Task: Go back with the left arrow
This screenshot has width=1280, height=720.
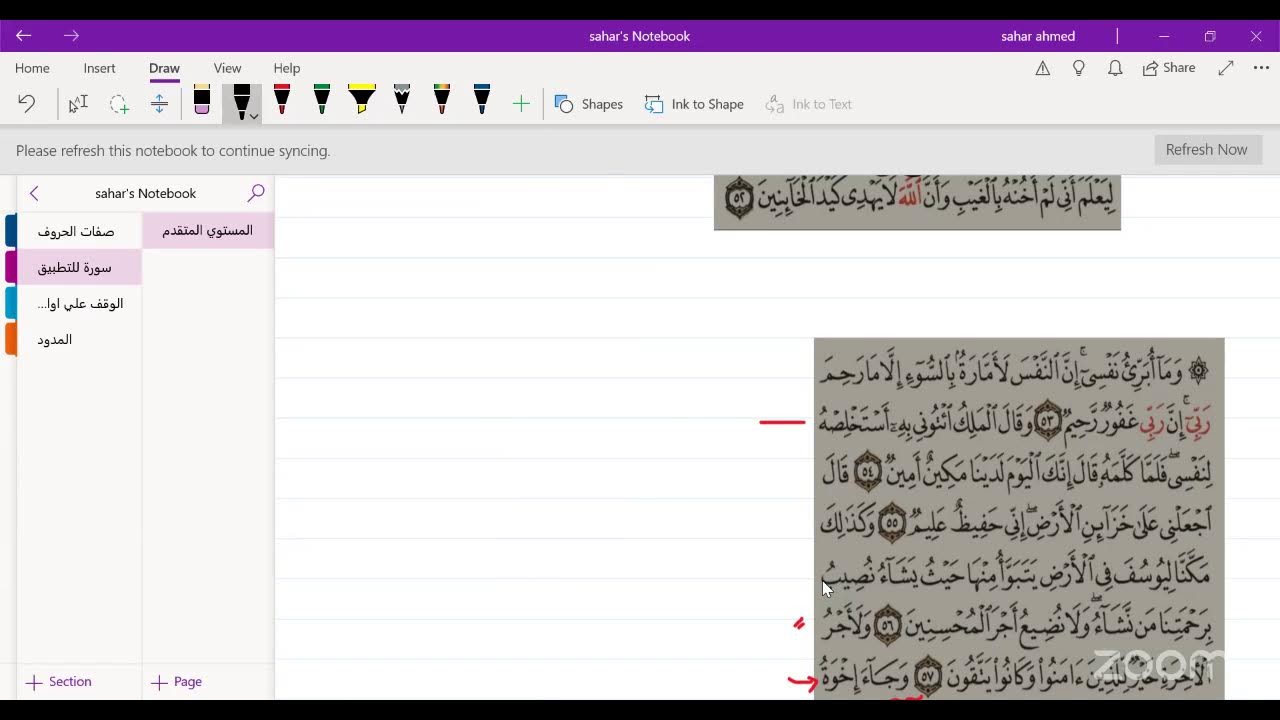Action: 24,36
